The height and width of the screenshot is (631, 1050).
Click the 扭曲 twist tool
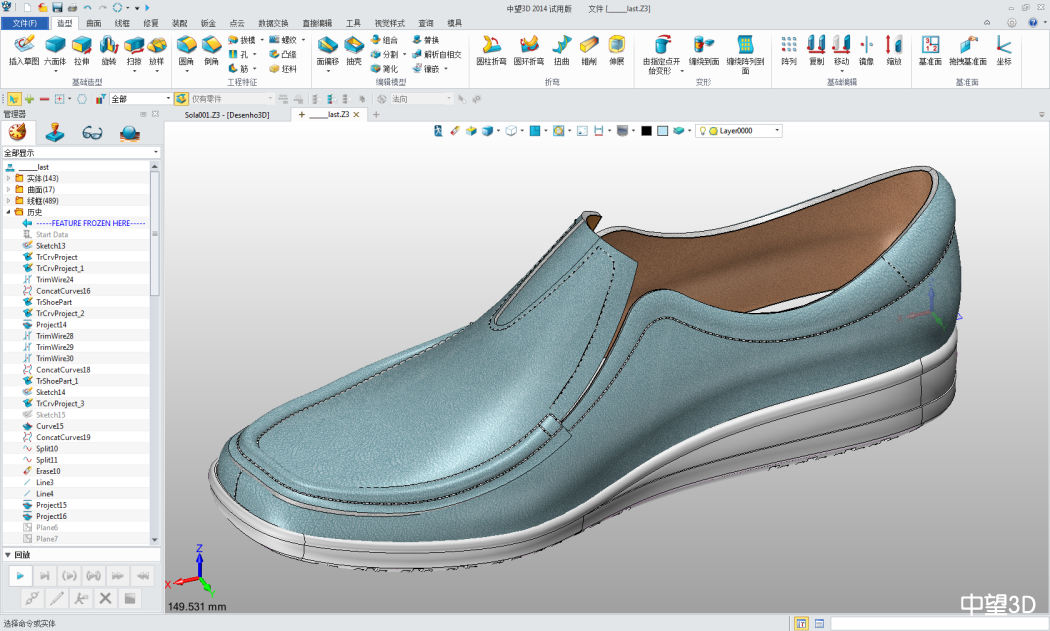(x=562, y=45)
